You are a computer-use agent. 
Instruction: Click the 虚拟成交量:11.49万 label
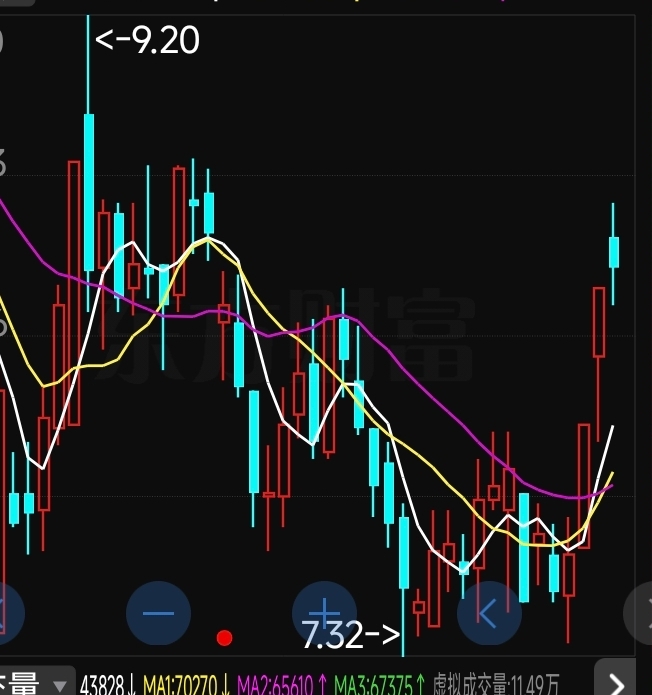pos(496,684)
